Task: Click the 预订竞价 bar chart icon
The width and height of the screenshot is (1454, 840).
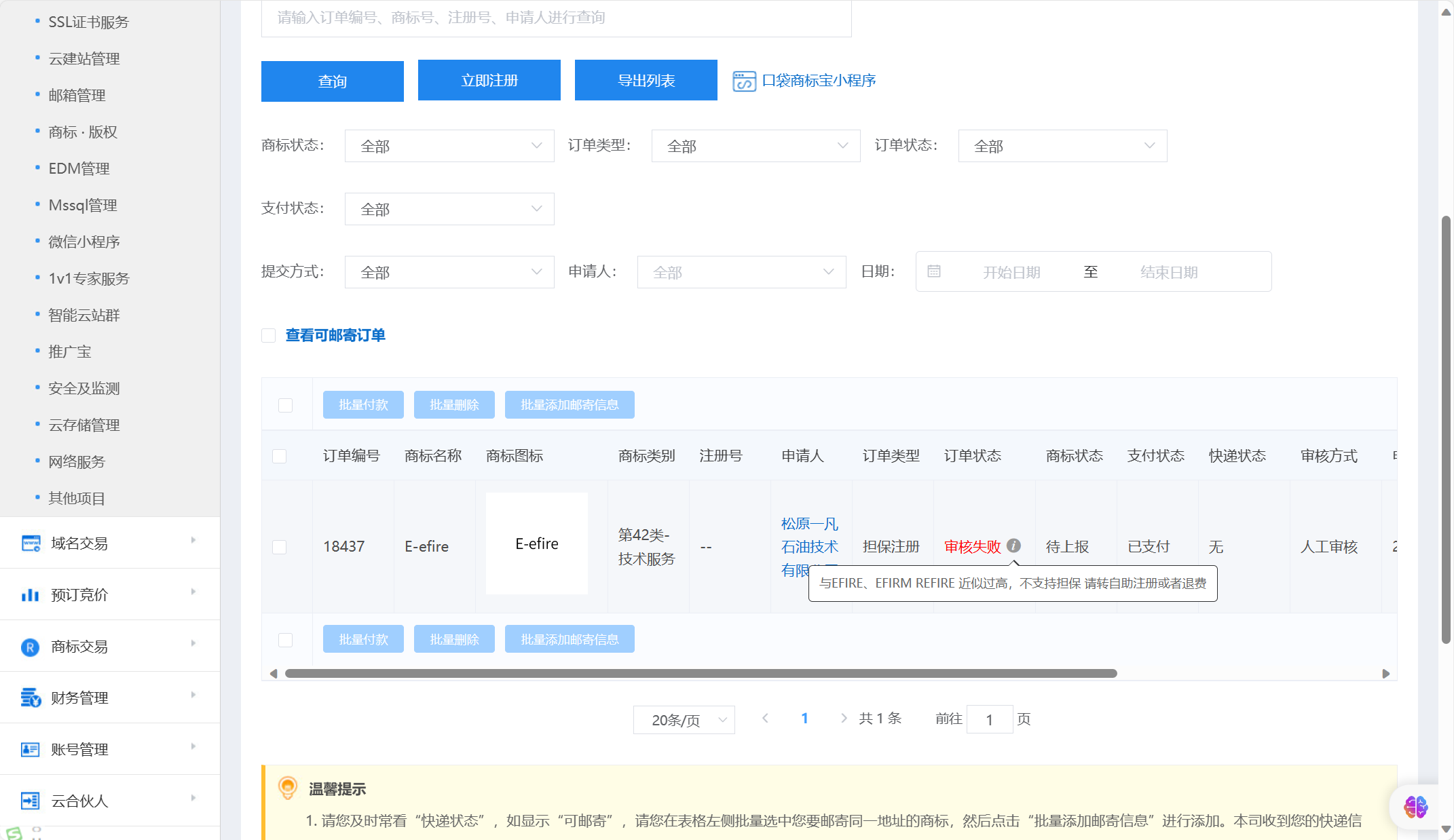Action: [31, 595]
